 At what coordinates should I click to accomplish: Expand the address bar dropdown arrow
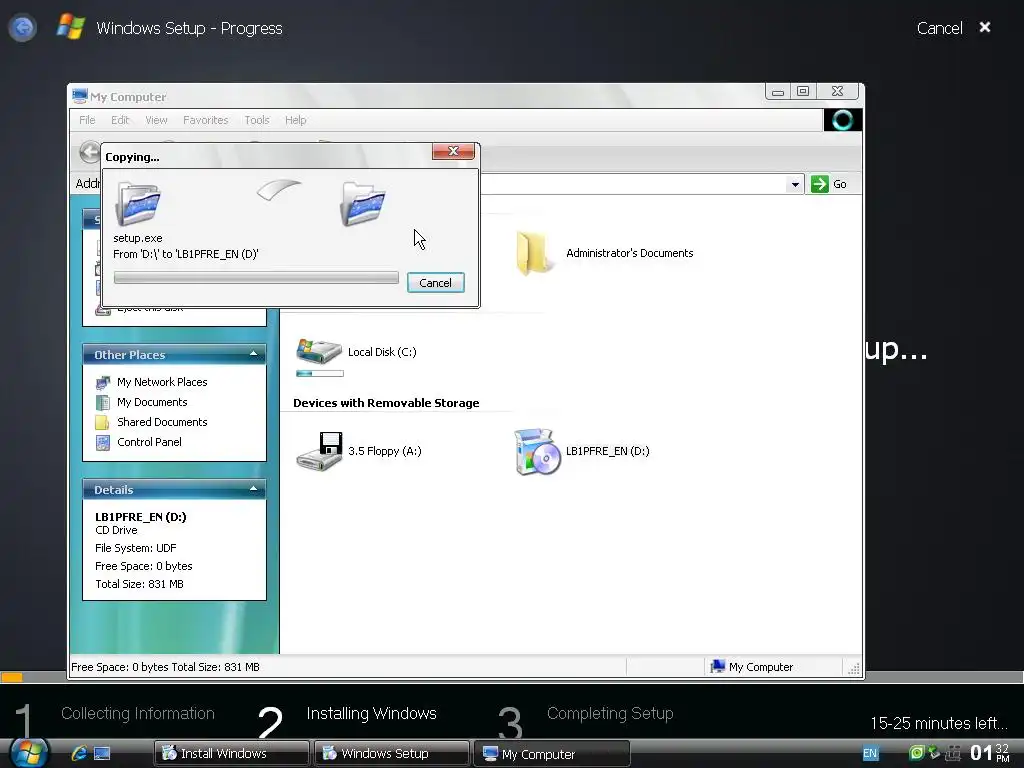point(795,184)
